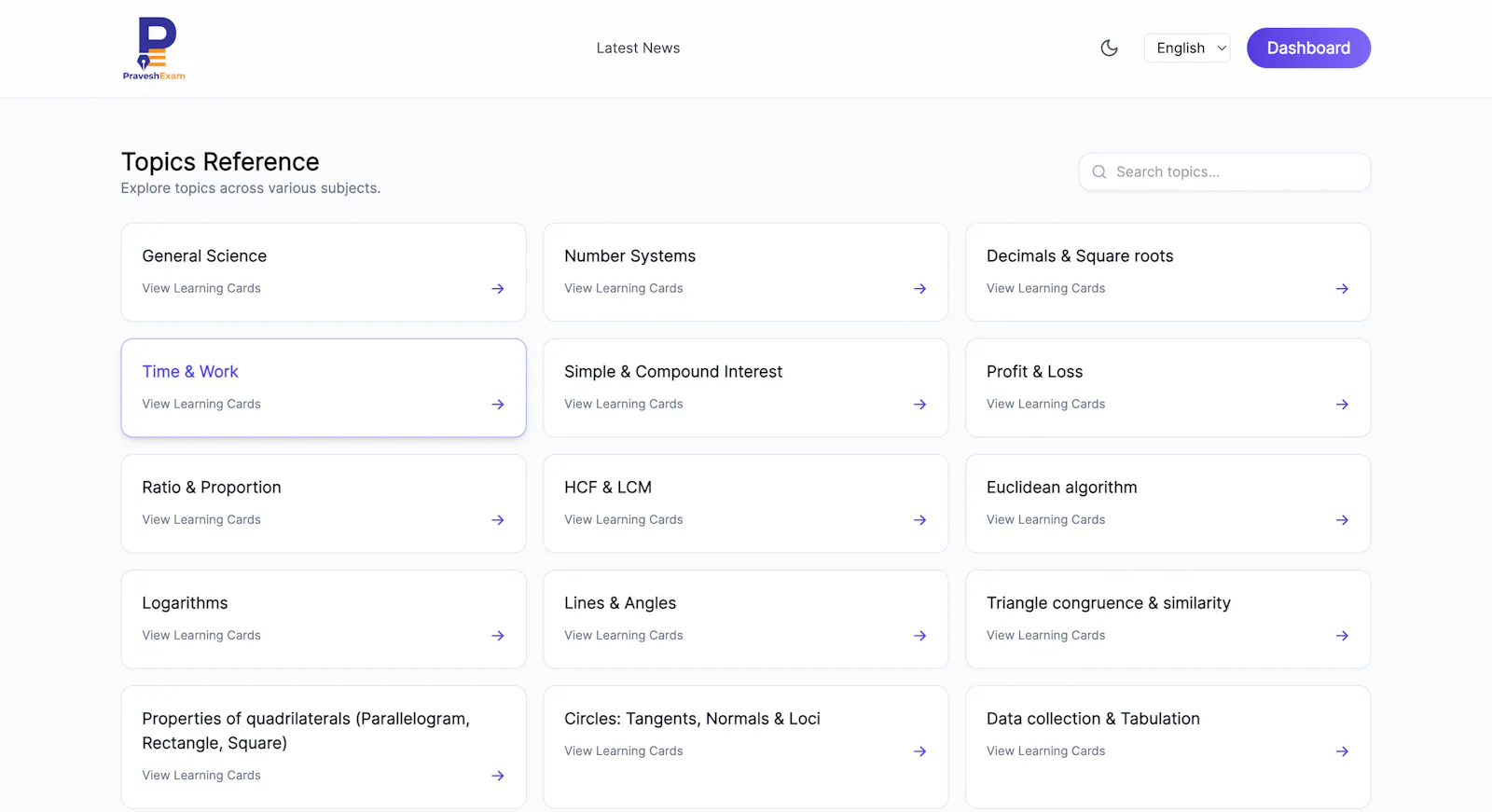The width and height of the screenshot is (1492, 812).
Task: Open Properties of quadrilaterals title
Action: pos(306,731)
